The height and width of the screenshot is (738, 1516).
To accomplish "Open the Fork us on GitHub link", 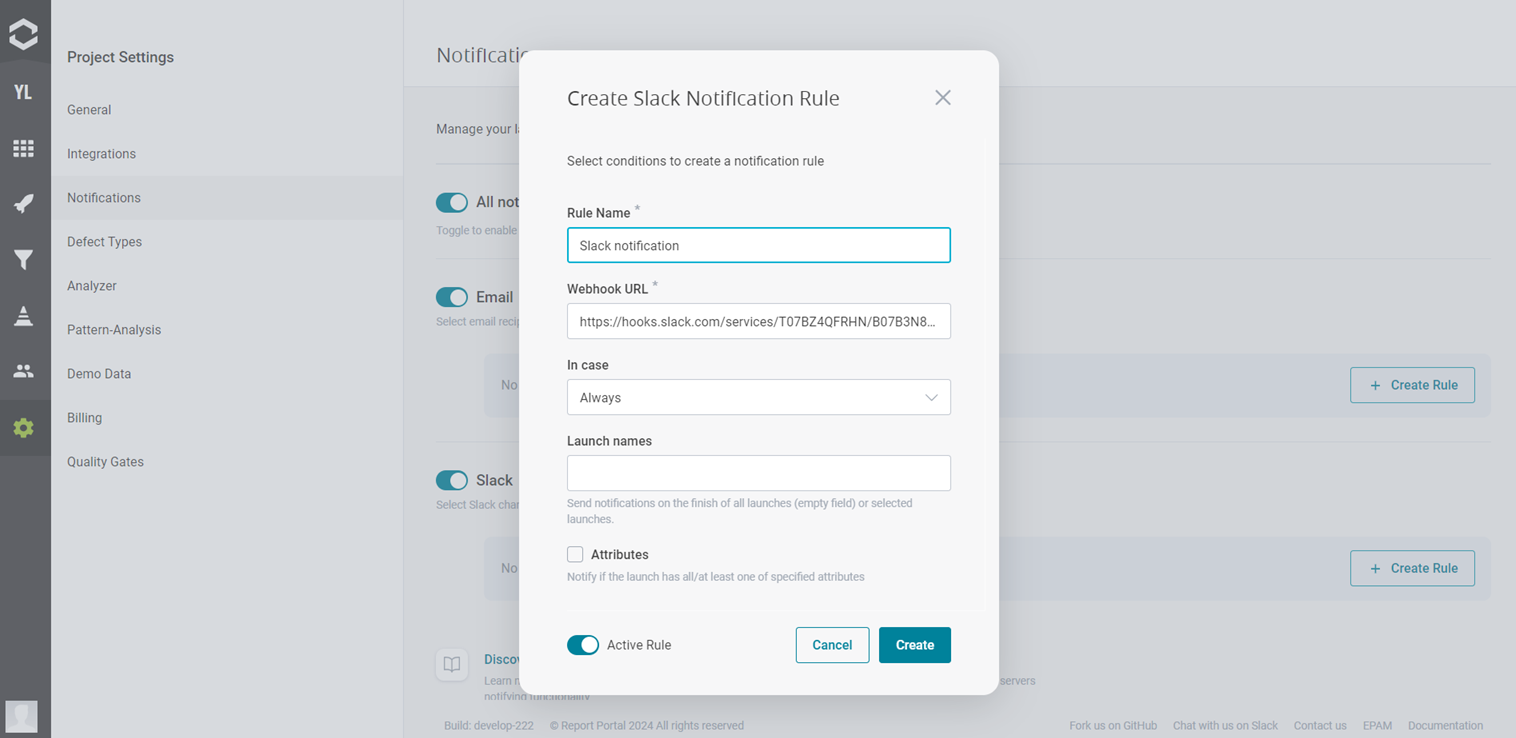I will (x=1113, y=725).
